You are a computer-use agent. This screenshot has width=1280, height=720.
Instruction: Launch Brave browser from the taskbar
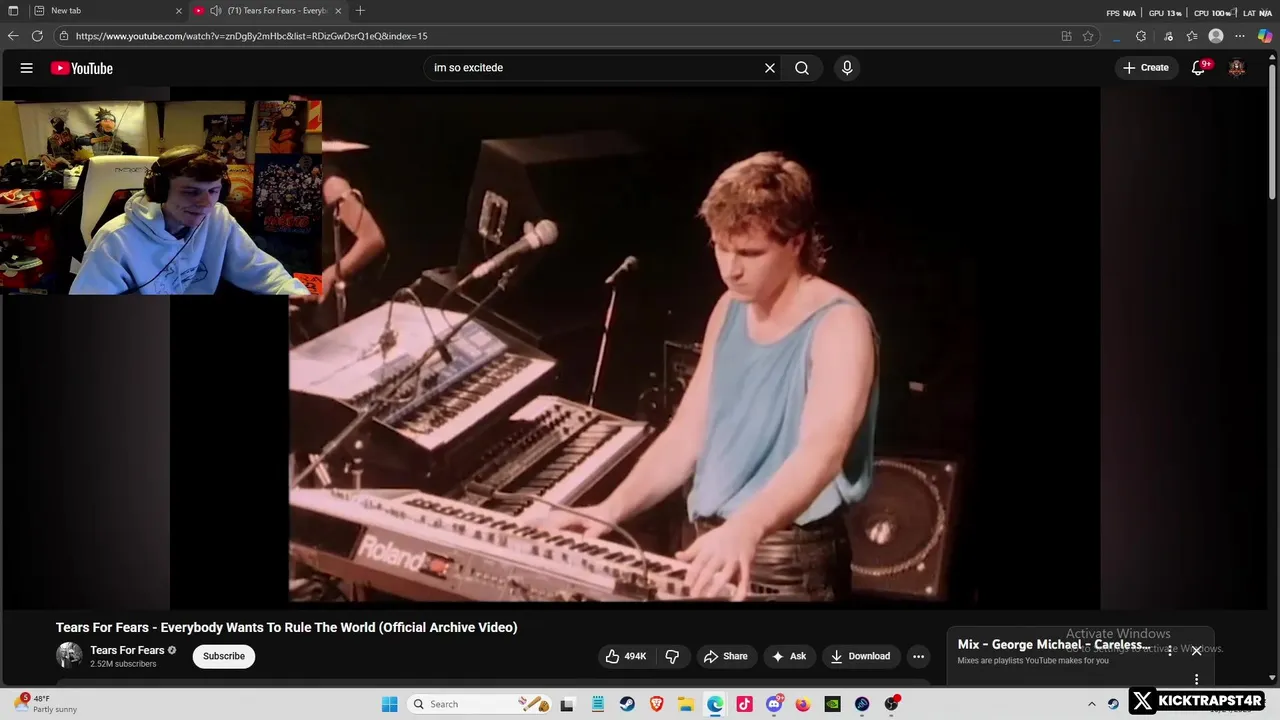tap(657, 704)
